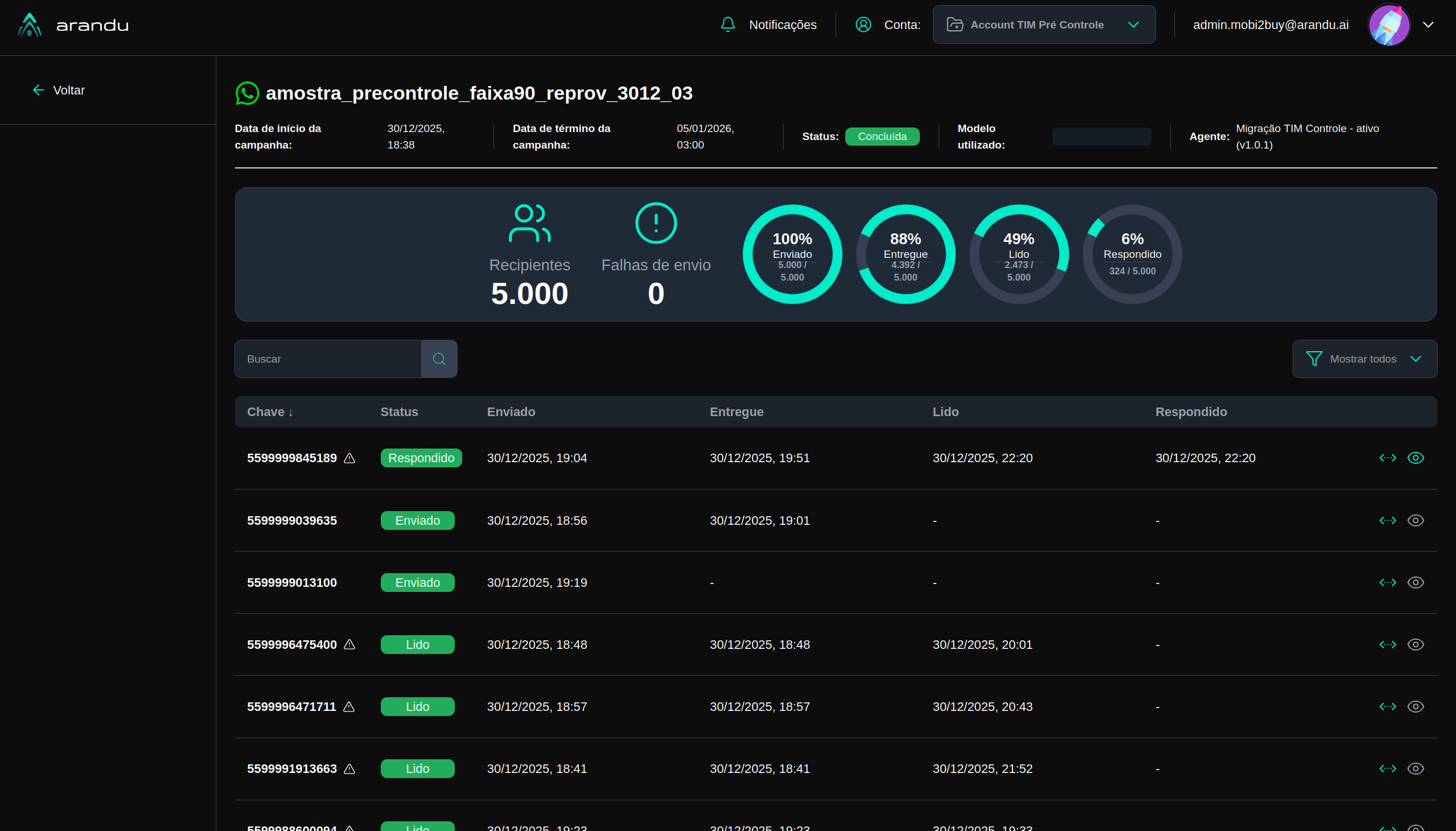
Task: Click the warning triangle beside 5599999845189
Action: coord(350,458)
